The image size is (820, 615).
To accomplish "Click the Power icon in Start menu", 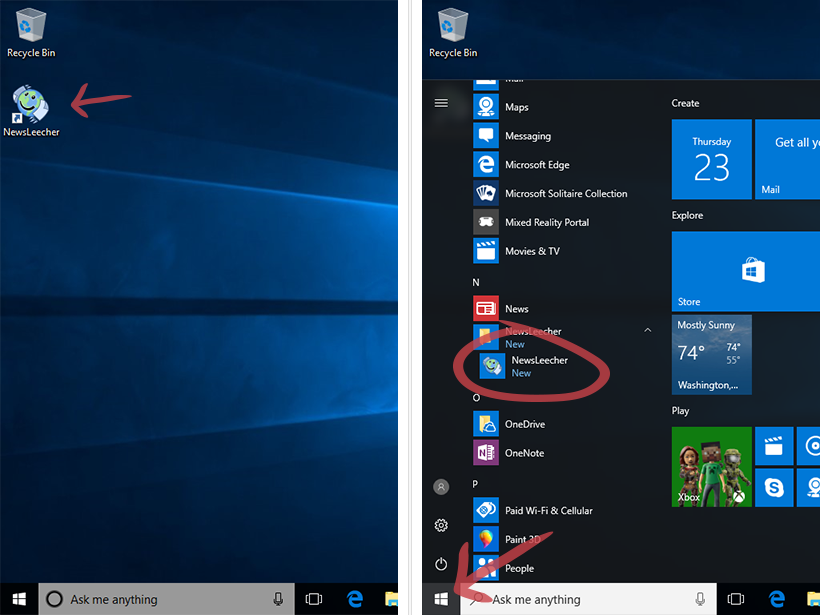I will (441, 564).
